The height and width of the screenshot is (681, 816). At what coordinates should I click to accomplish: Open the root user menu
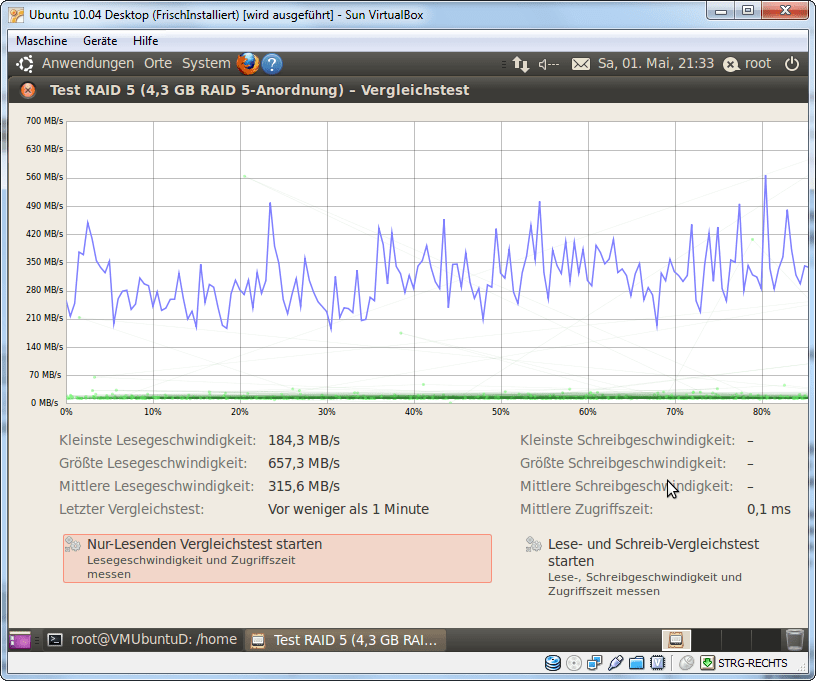[747, 63]
